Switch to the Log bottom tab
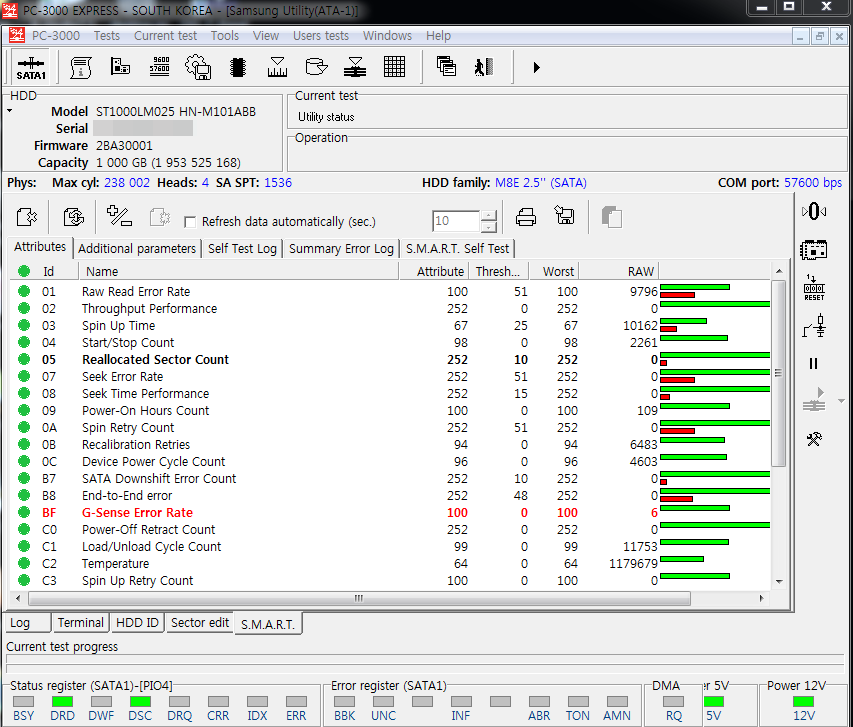853x727 pixels. click(x=27, y=623)
